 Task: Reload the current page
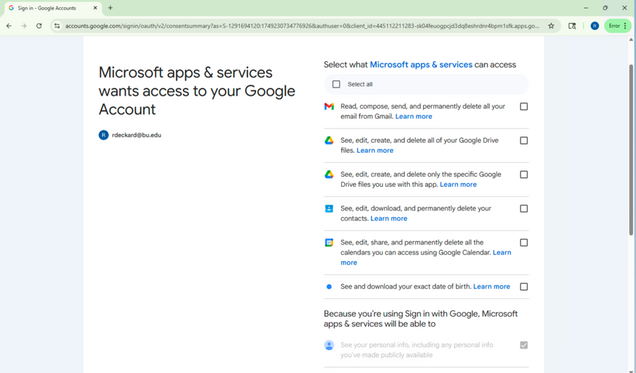(39, 26)
